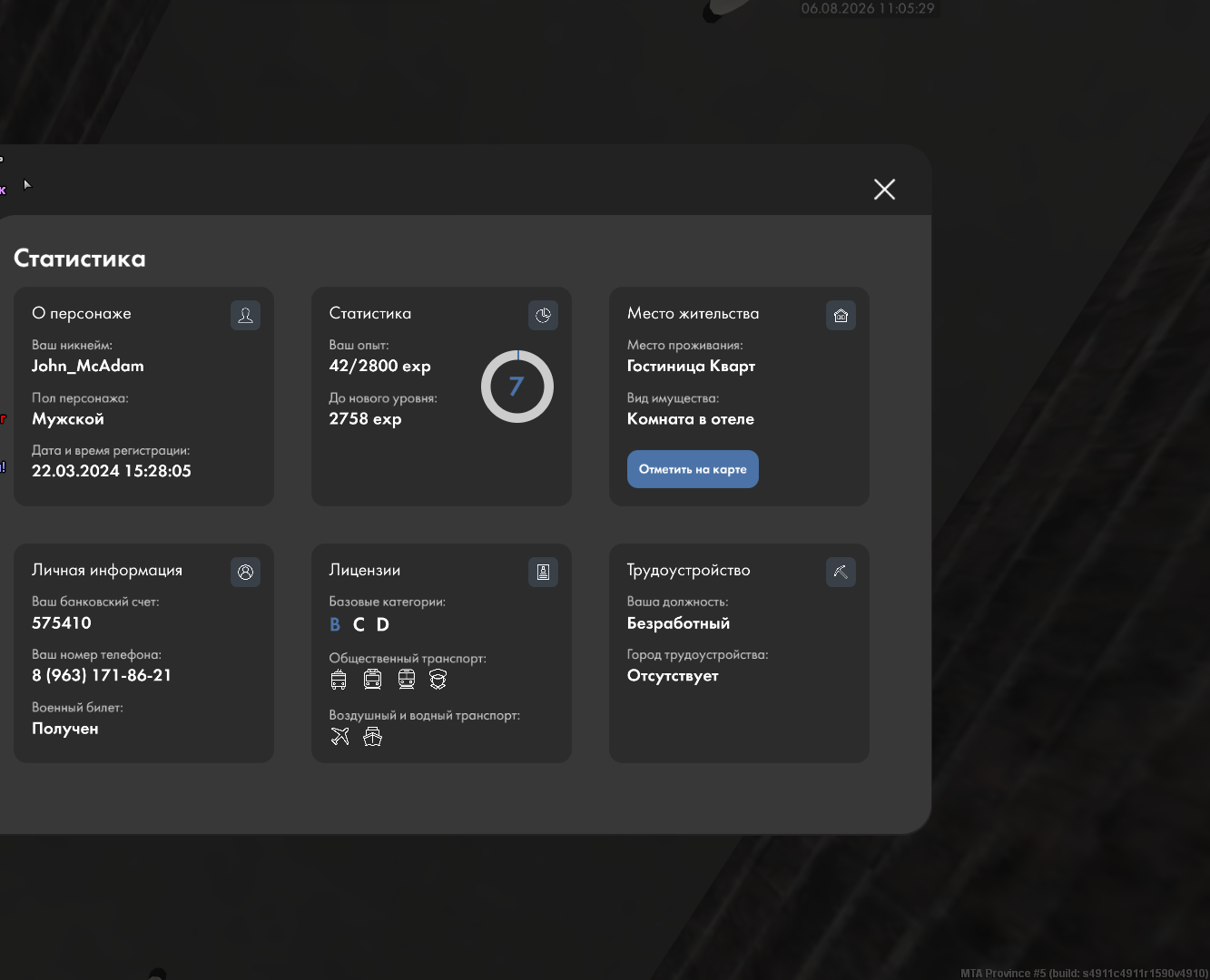Screen dimensions: 1210x980
Task: Click the gender value 'Мужской'
Action: point(68,418)
